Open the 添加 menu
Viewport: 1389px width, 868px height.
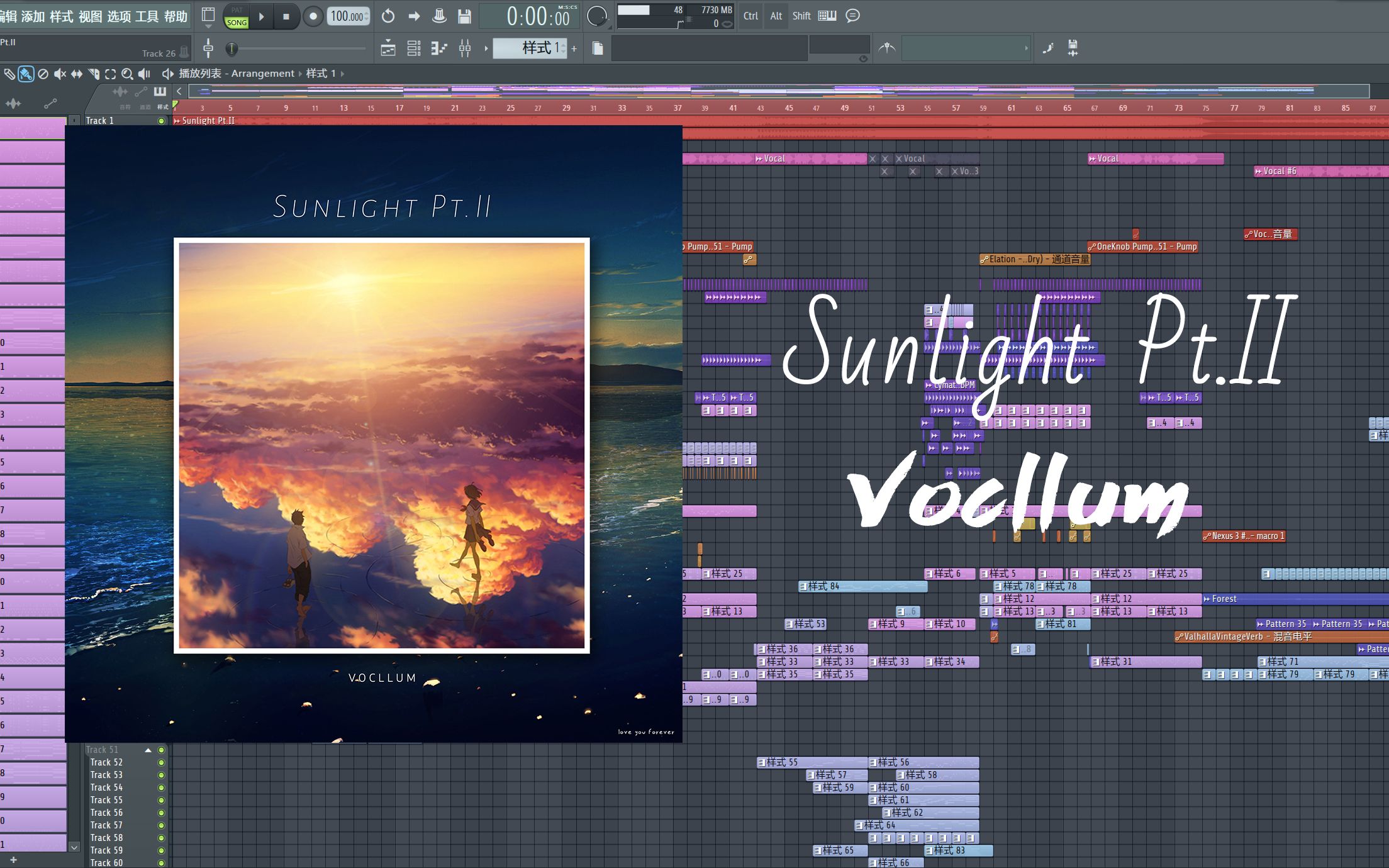33,16
